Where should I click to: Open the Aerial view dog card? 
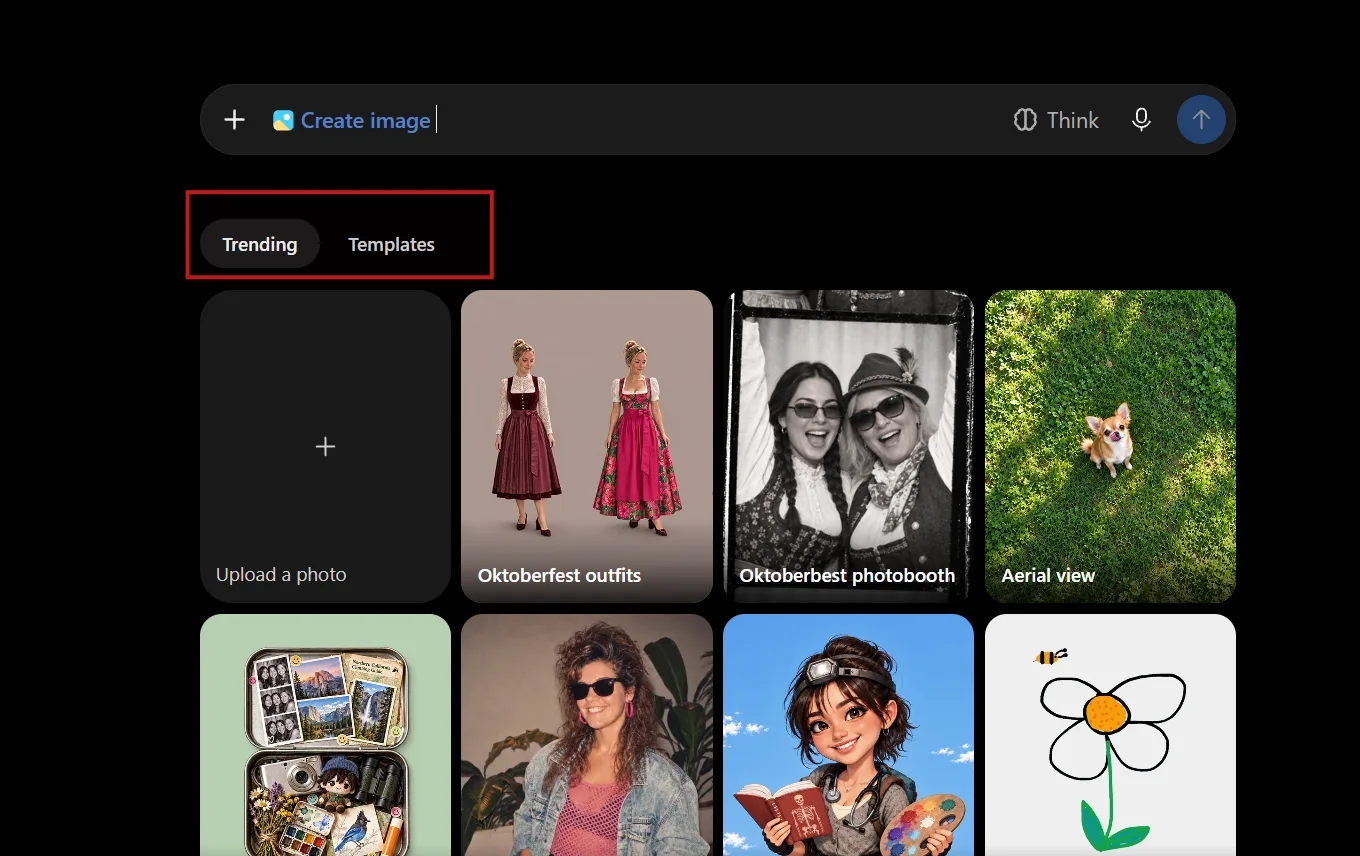coord(1110,446)
